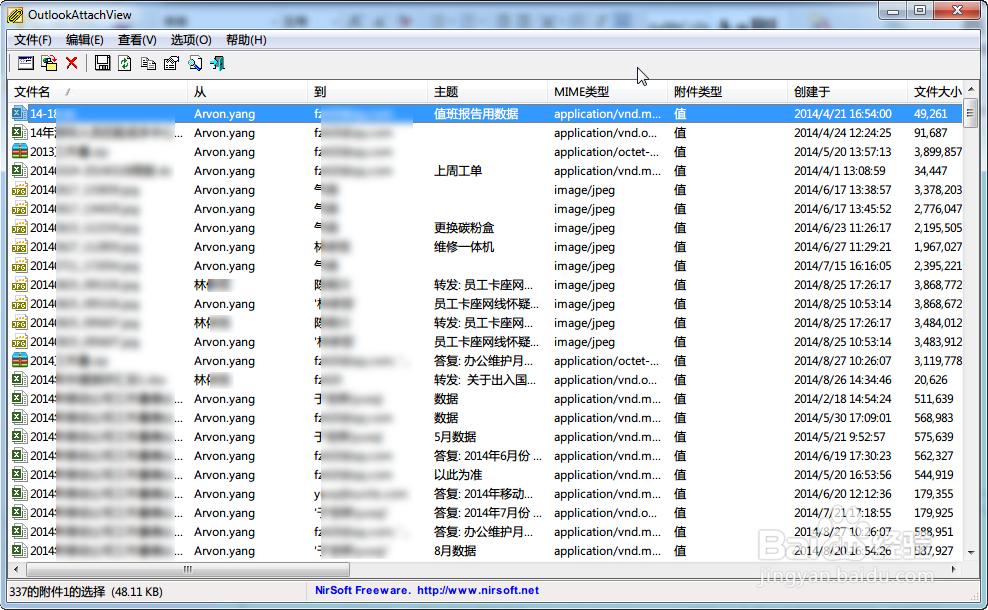Click the date cell 2014/2/18 14:54:24

tap(842, 399)
